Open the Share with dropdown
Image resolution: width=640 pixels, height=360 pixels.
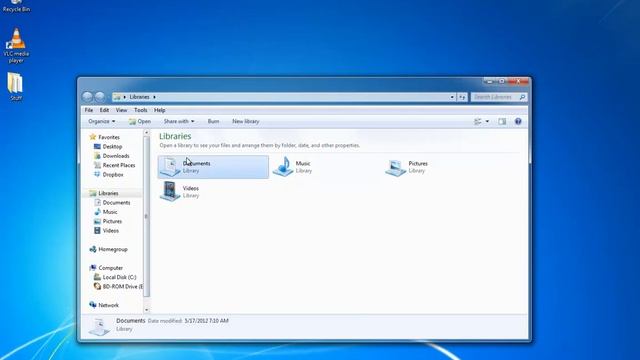pos(179,121)
